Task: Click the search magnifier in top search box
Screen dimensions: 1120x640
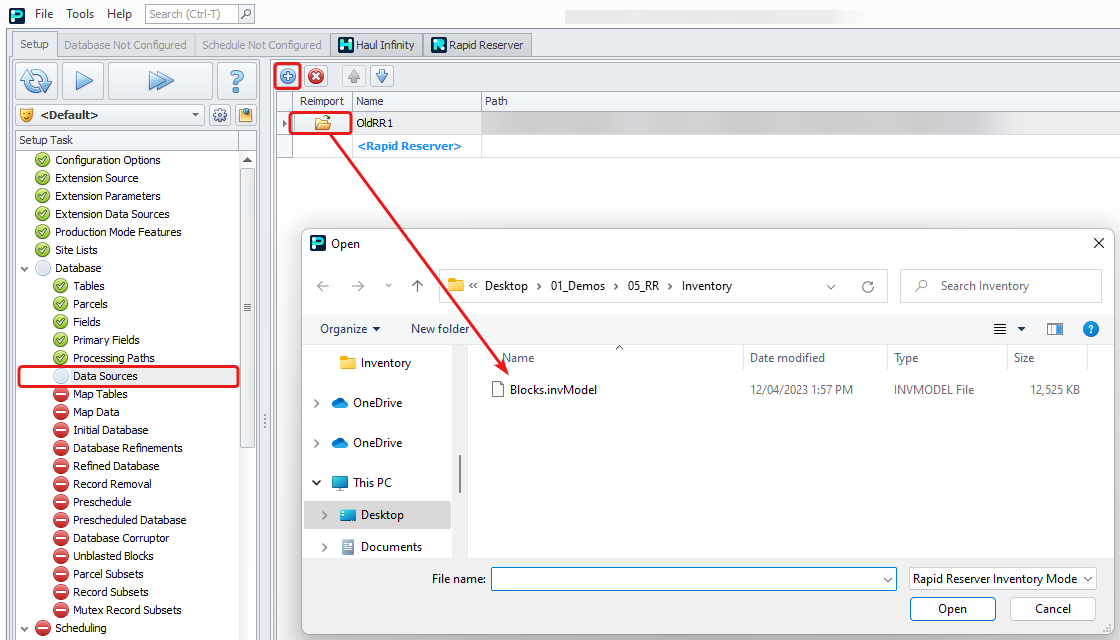Action: coord(246,14)
